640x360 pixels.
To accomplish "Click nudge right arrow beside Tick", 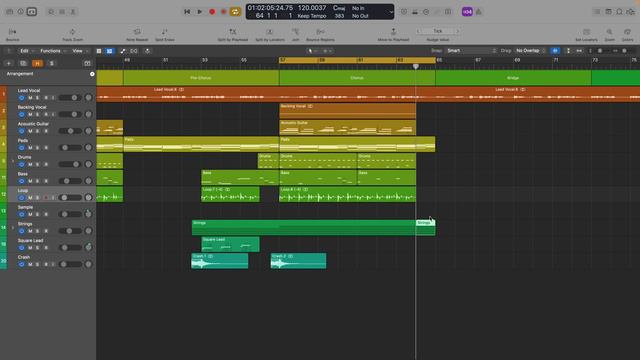I will (458, 31).
